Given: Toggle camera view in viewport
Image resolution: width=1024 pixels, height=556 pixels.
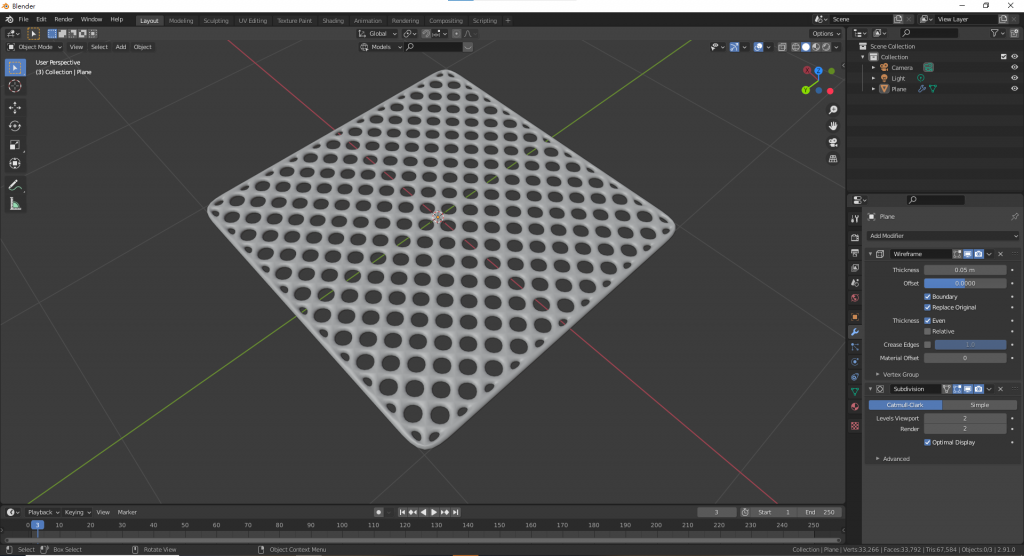Looking at the screenshot, I should click(x=833, y=142).
